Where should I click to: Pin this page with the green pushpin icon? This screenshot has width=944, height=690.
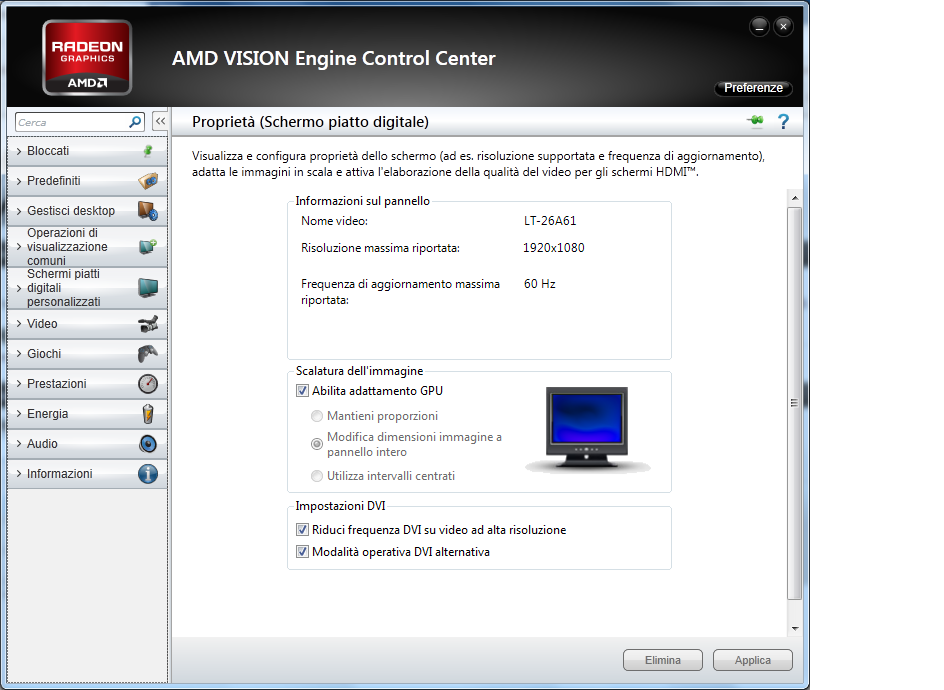[x=756, y=121]
